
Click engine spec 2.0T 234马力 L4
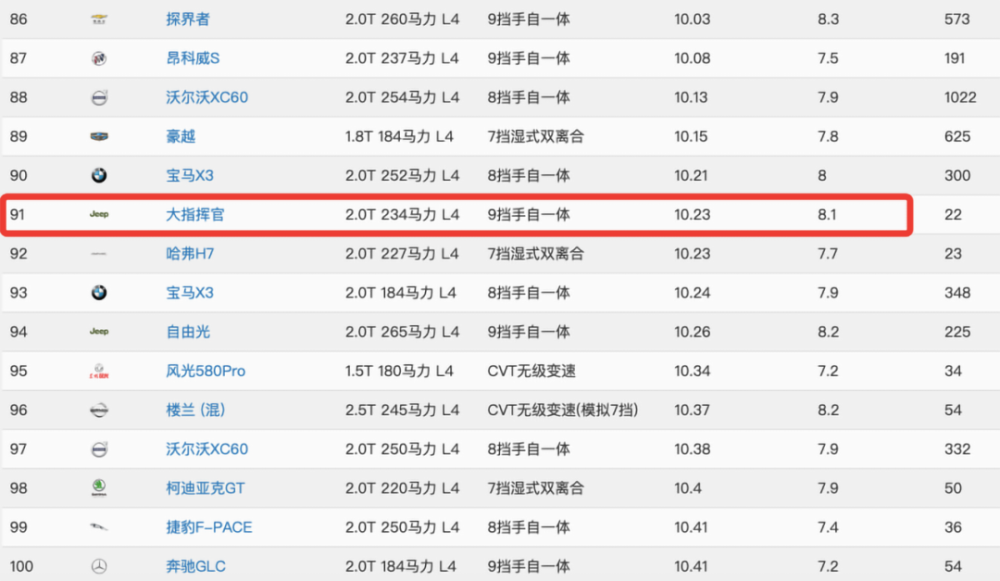point(402,215)
